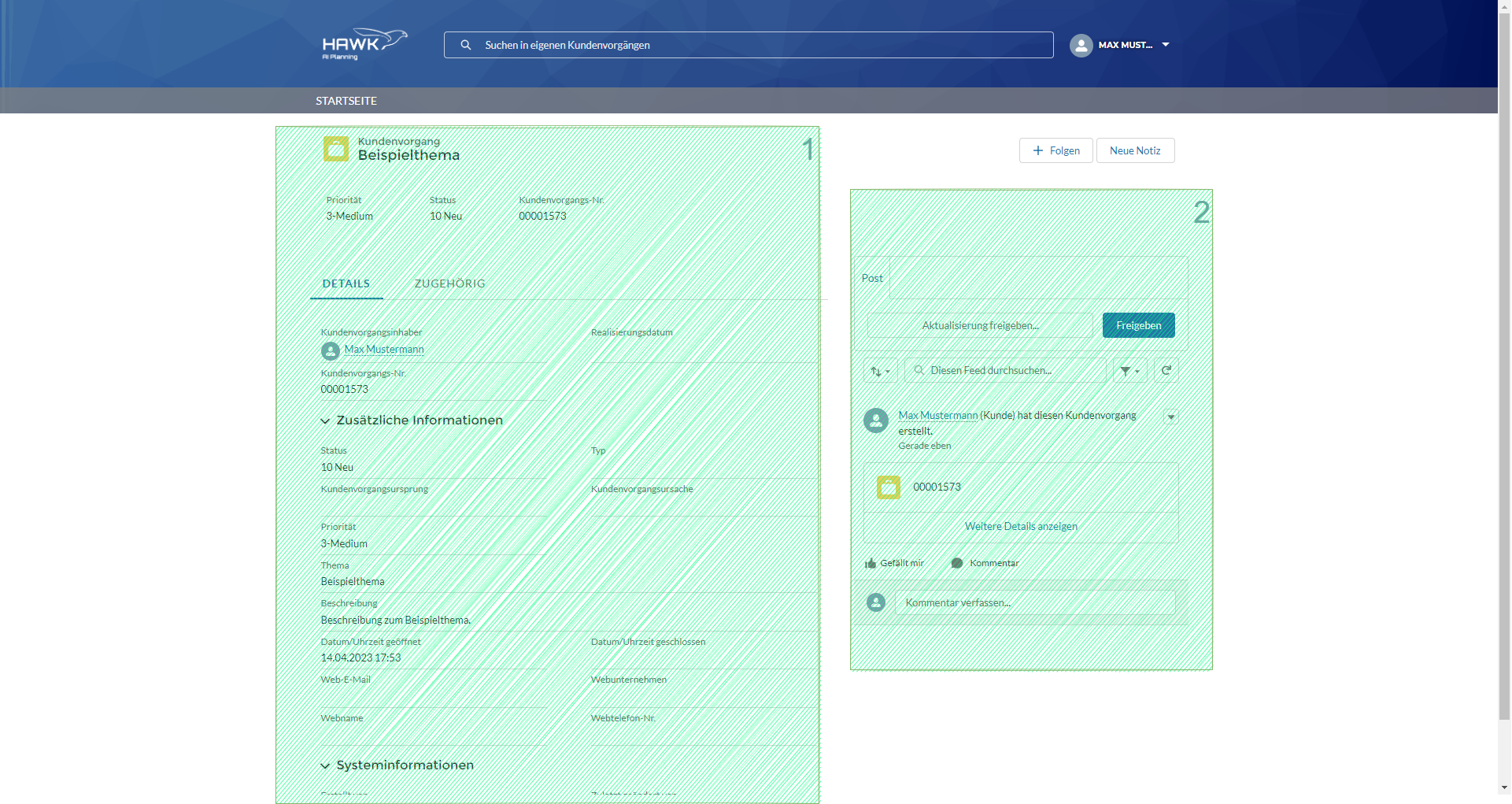The width and height of the screenshot is (1512, 804).
Task: Click the case icon beside 00001573 in feed
Action: click(889, 487)
